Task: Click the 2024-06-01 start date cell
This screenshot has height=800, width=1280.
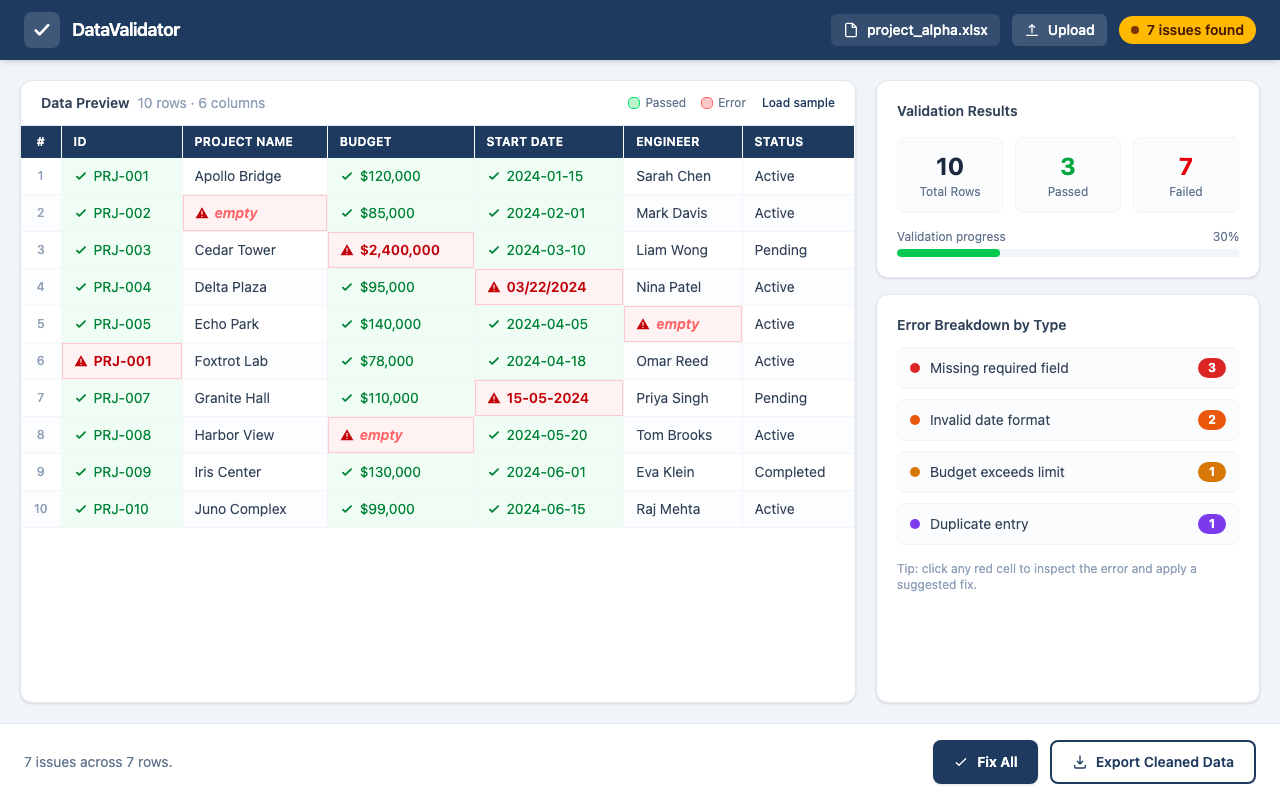Action: click(549, 472)
